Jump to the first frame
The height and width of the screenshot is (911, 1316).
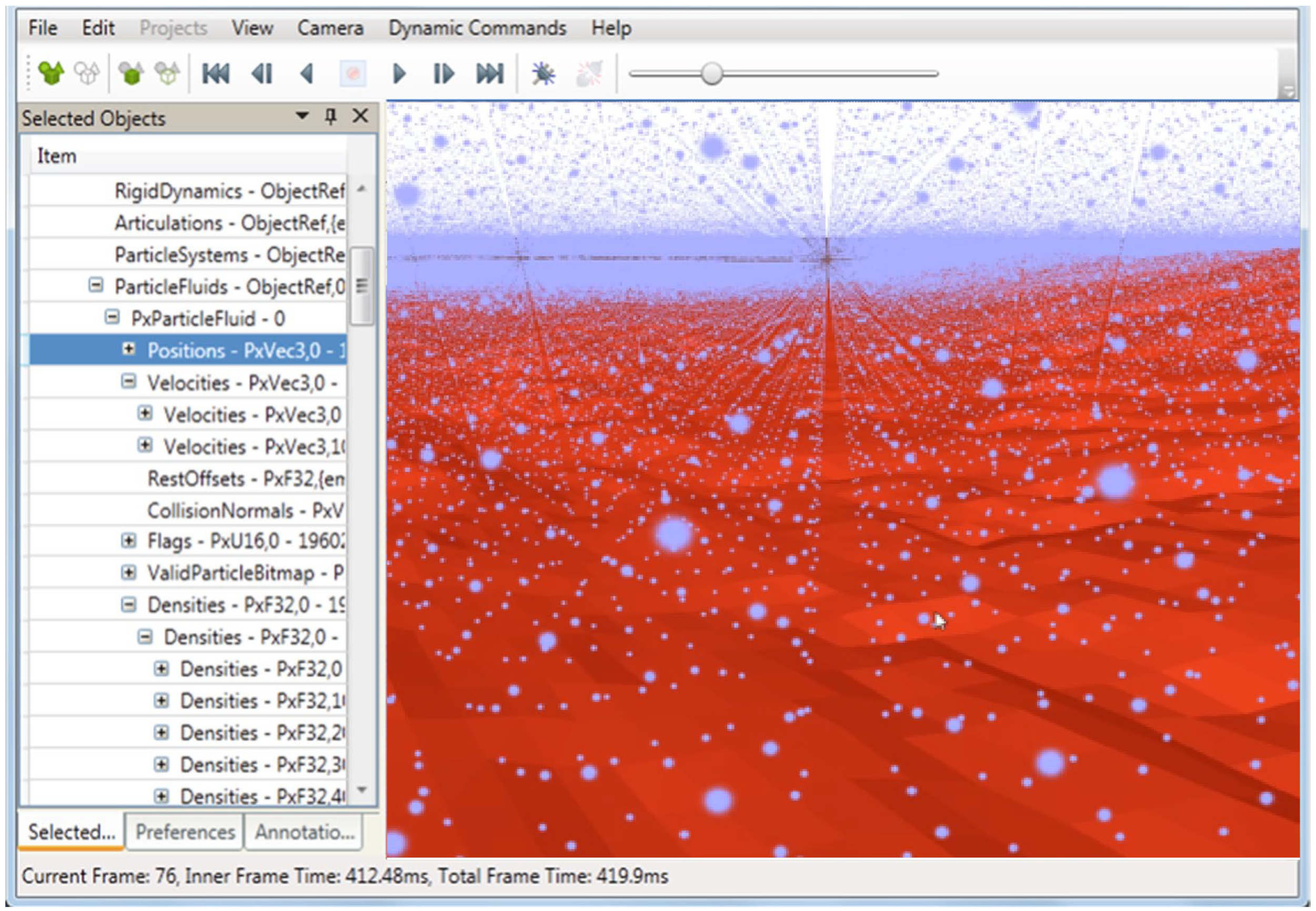[x=216, y=74]
